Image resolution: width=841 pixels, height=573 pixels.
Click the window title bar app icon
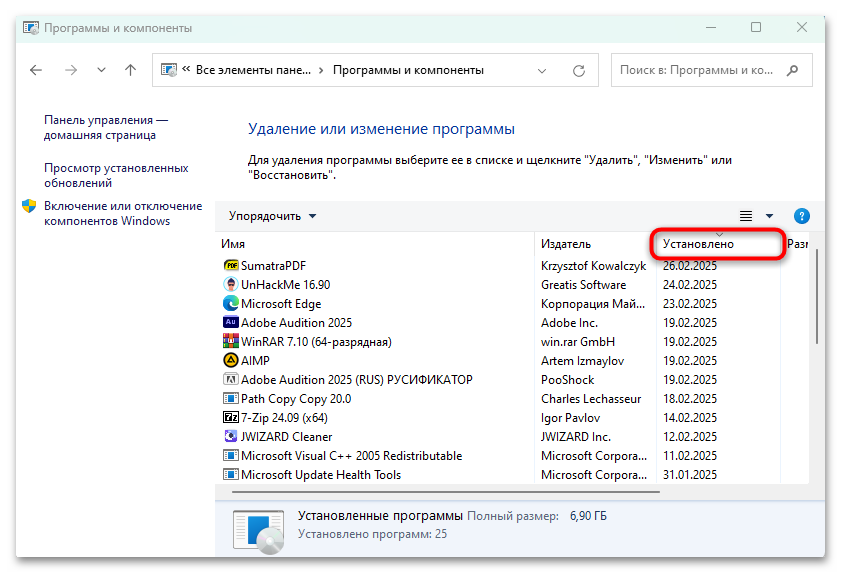(x=31, y=28)
